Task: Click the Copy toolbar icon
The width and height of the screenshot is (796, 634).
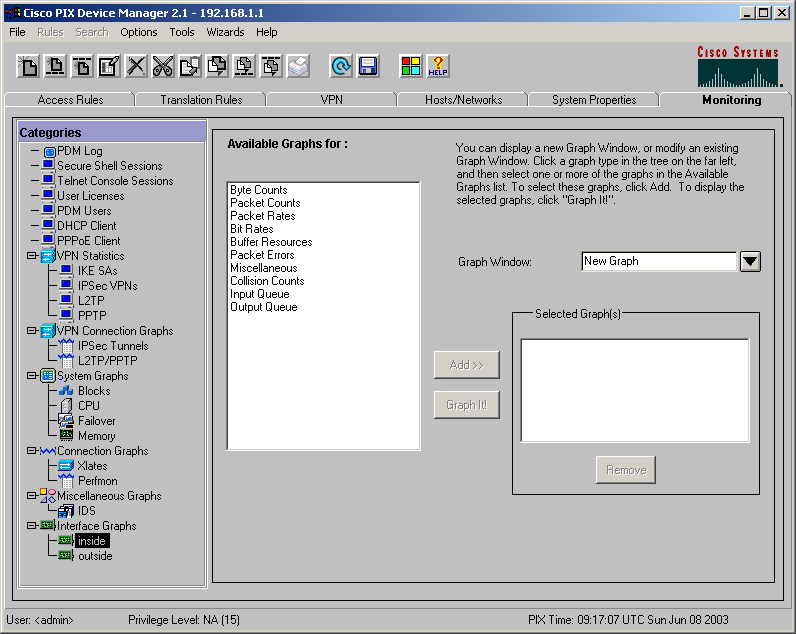Action: coord(190,66)
